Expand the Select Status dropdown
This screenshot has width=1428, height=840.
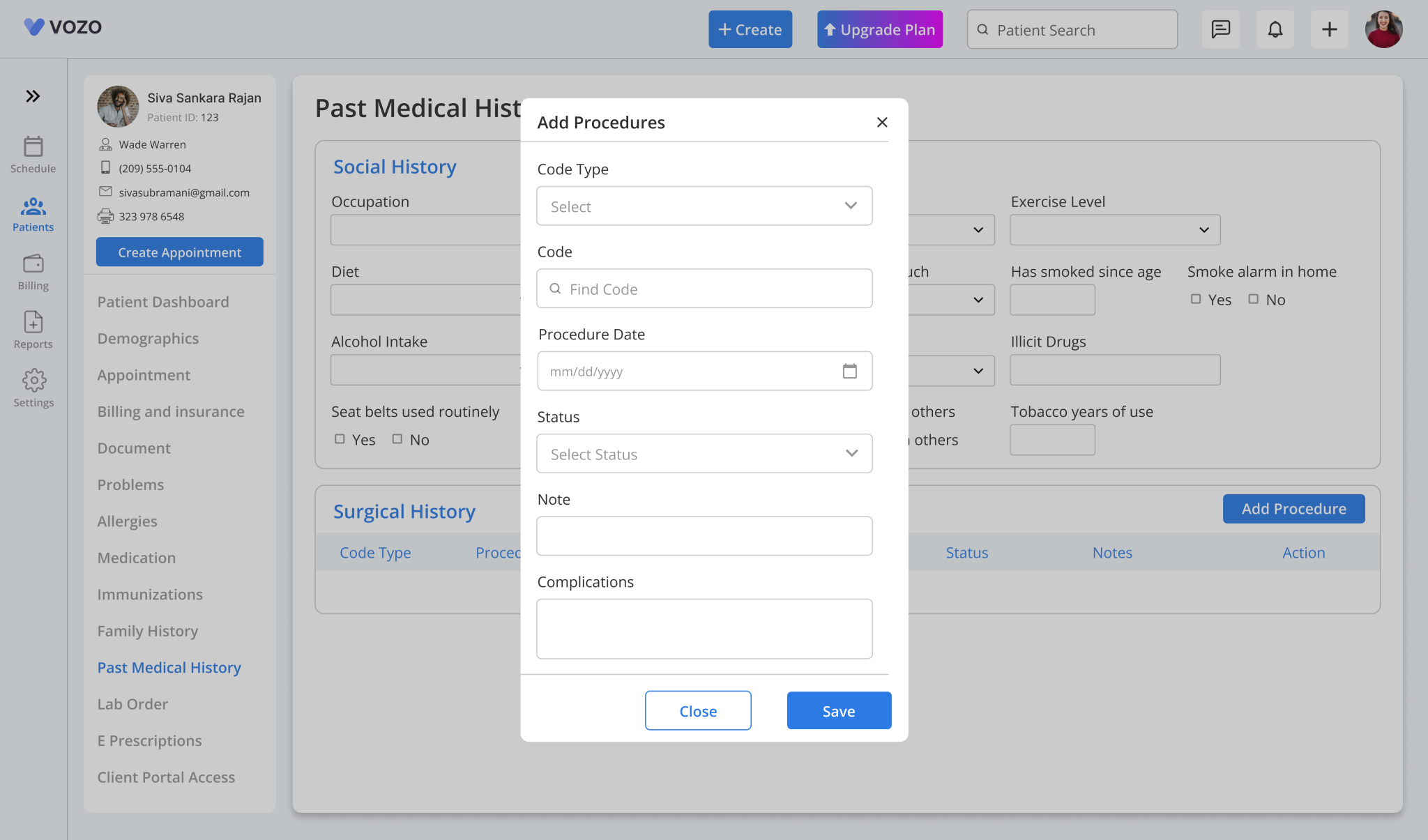704,454
